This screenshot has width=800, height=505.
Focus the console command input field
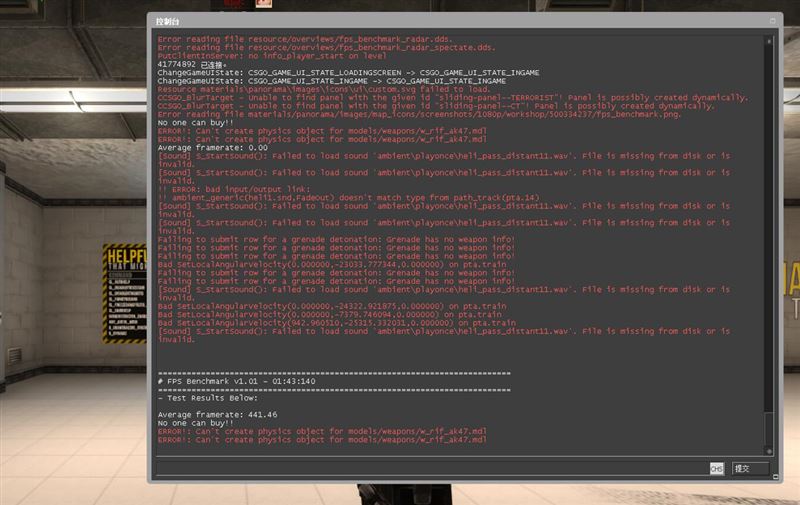tap(433, 468)
